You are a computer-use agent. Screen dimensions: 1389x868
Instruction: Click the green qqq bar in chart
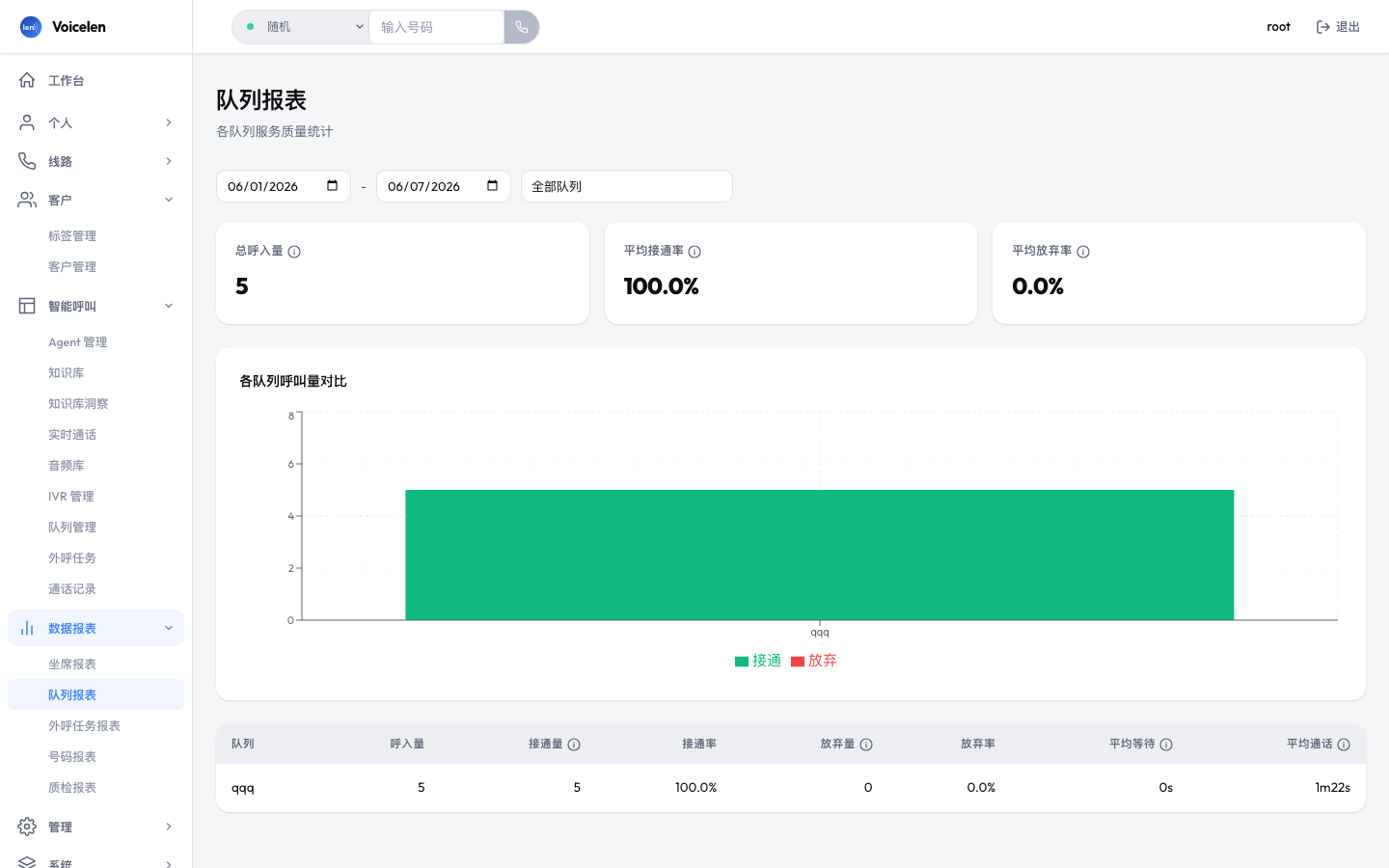point(820,555)
